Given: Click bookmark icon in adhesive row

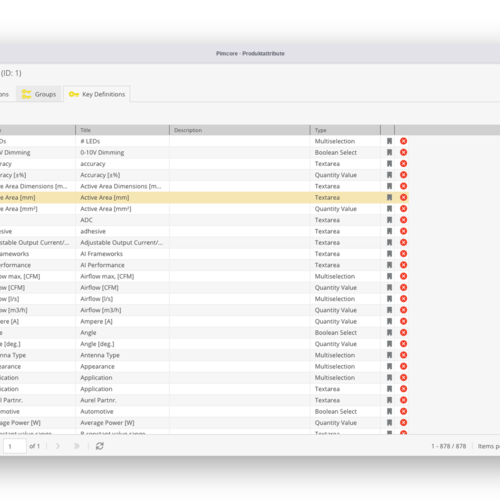Looking at the screenshot, I should tap(389, 231).
